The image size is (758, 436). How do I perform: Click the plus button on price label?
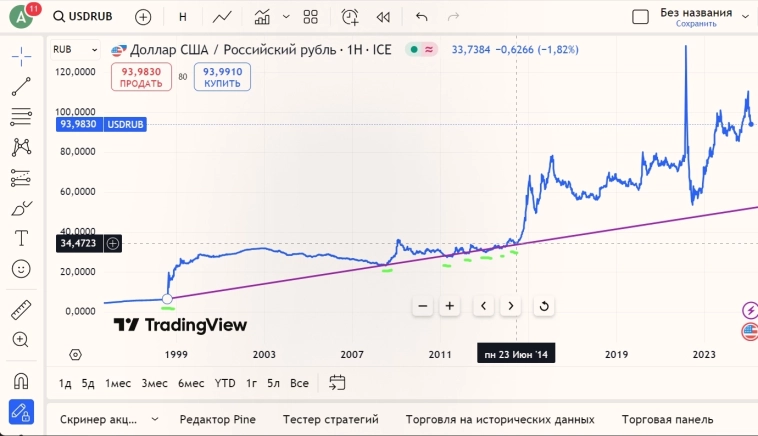pyautogui.click(x=113, y=243)
